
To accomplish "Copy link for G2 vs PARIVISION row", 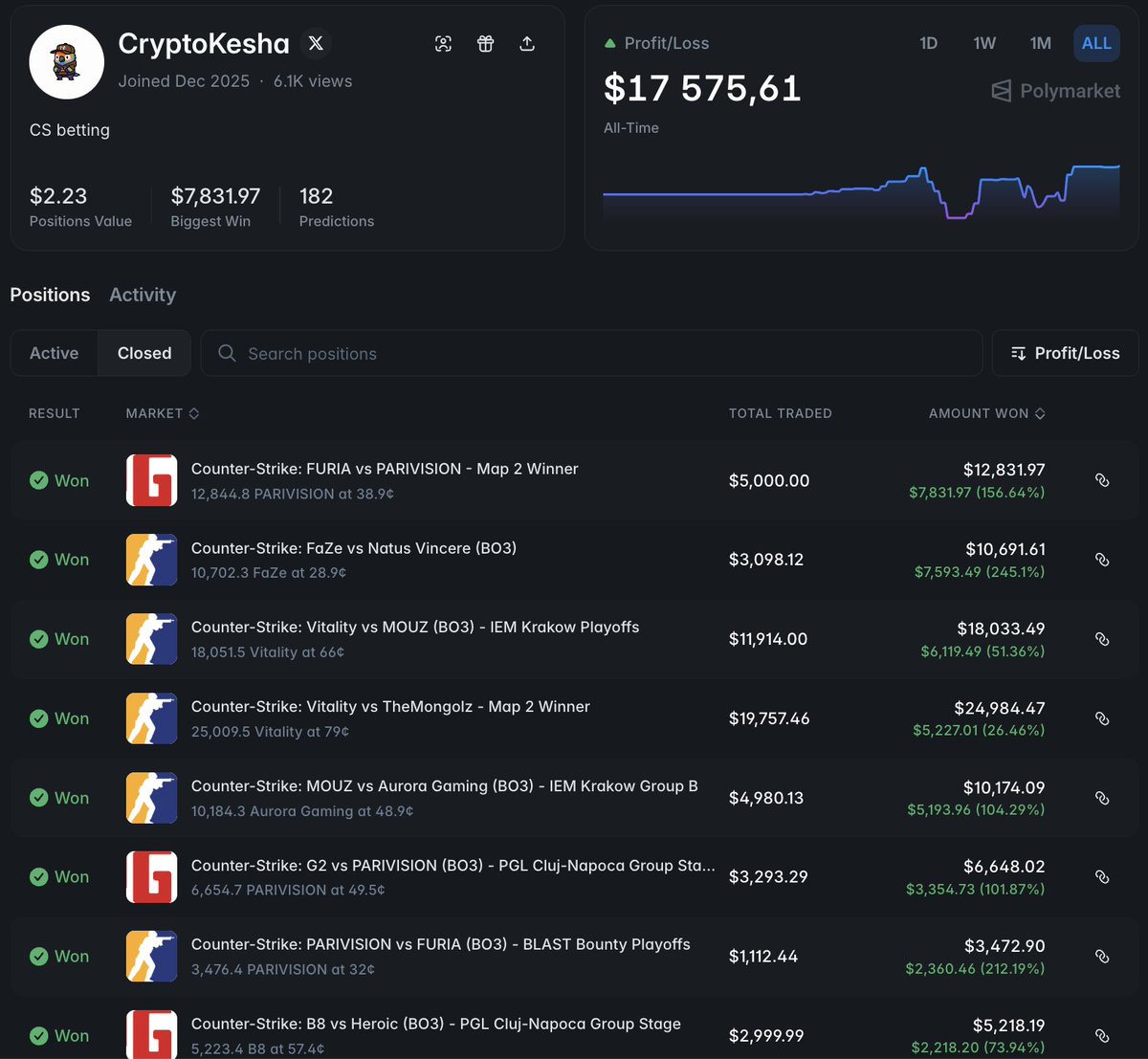I will pos(1102,876).
